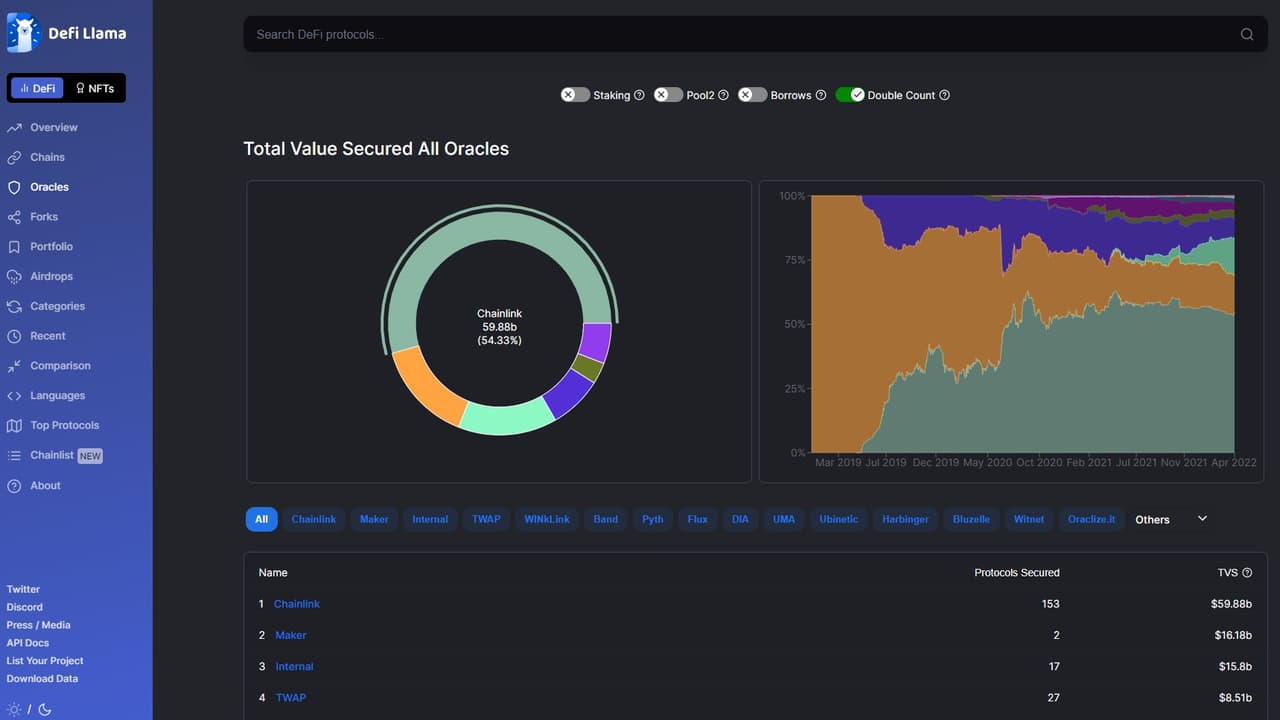The height and width of the screenshot is (720, 1280).
Task: Turn on the Borrows toggle
Action: tap(752, 95)
